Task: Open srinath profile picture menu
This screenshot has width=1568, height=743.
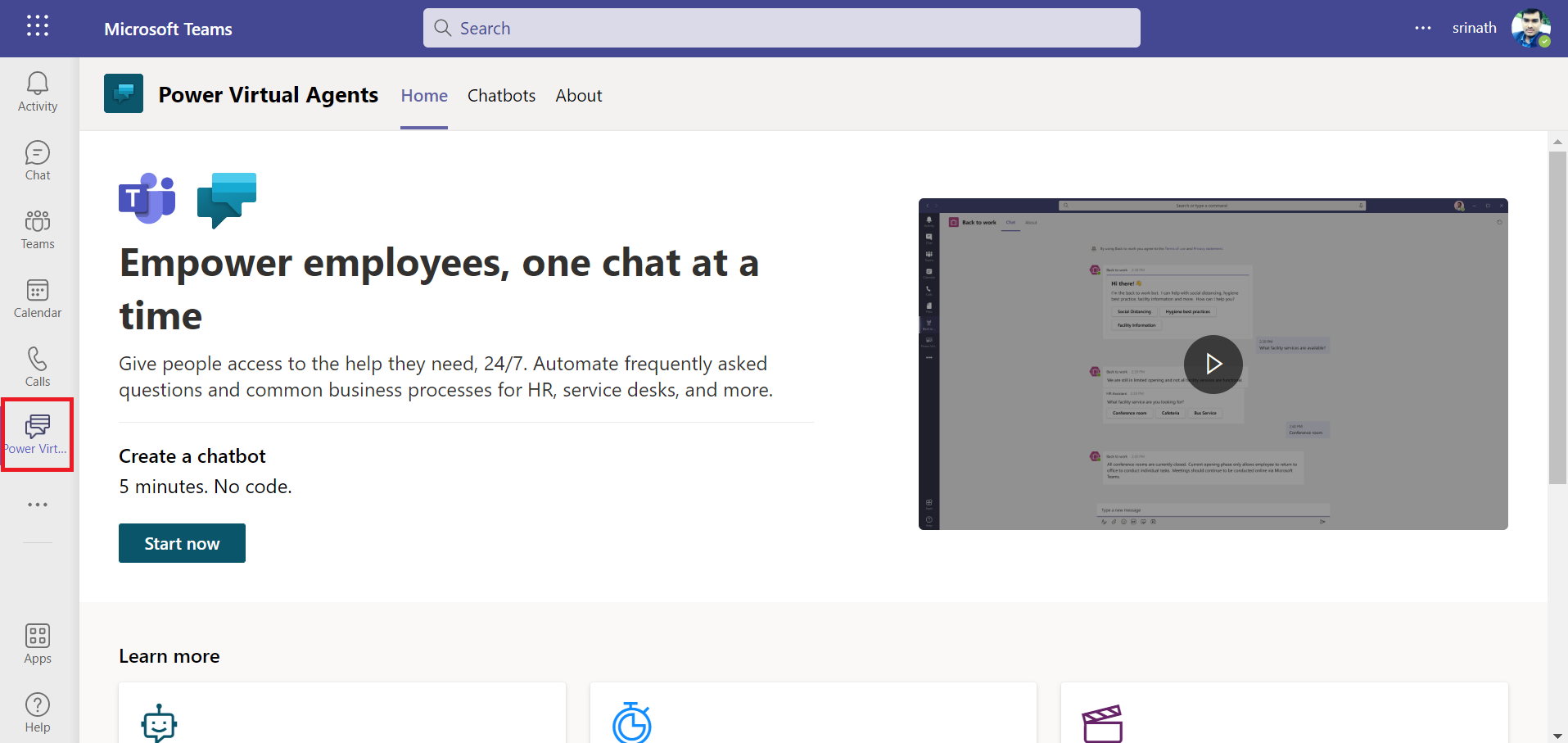Action: [1530, 28]
